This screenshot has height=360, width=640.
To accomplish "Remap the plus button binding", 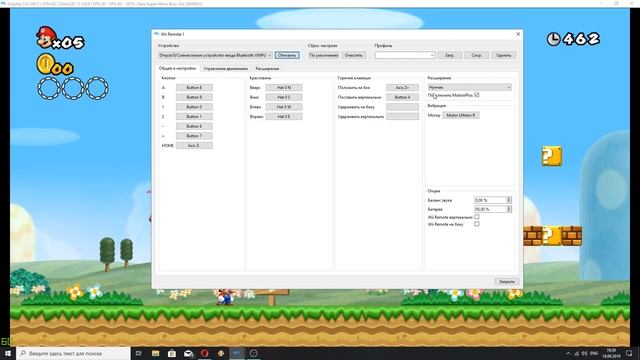I will pyautogui.click(x=194, y=136).
